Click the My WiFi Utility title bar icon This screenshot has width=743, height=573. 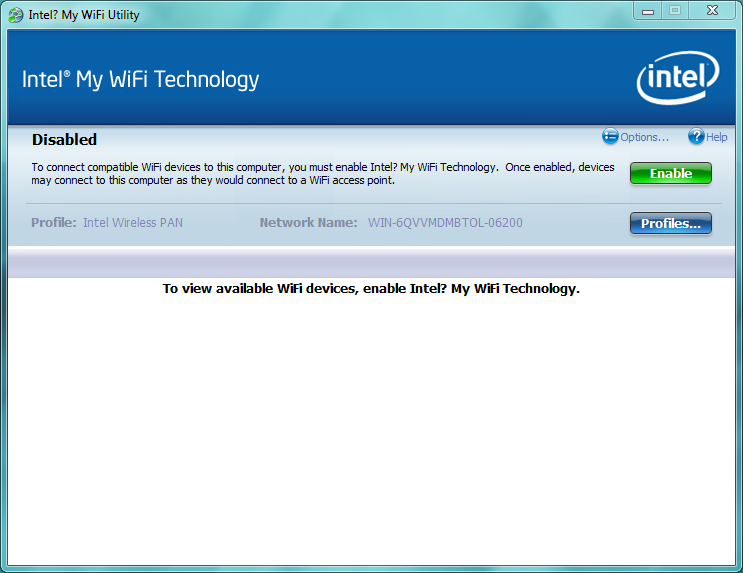(x=16, y=15)
